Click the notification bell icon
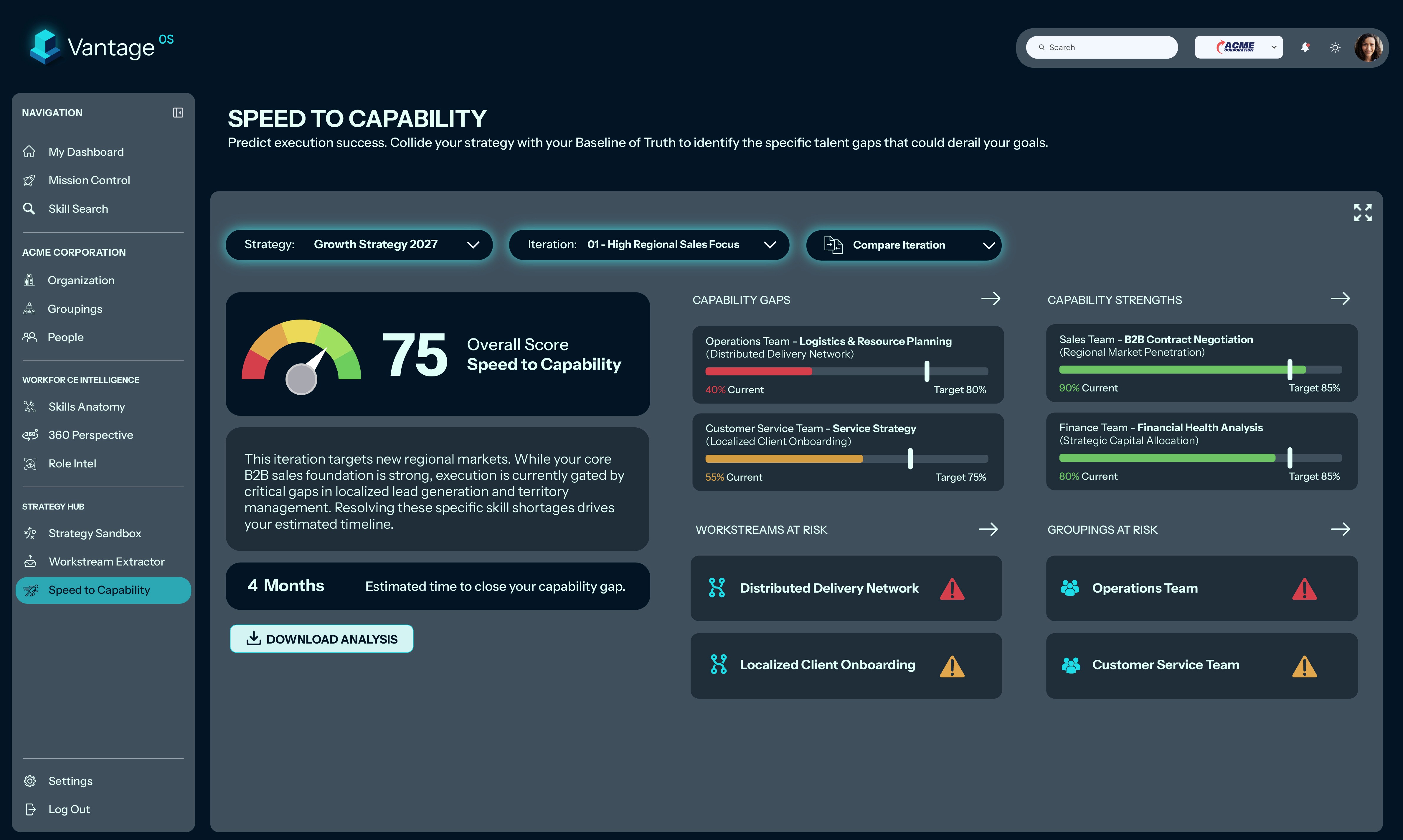Viewport: 1403px width, 840px height. click(1305, 47)
